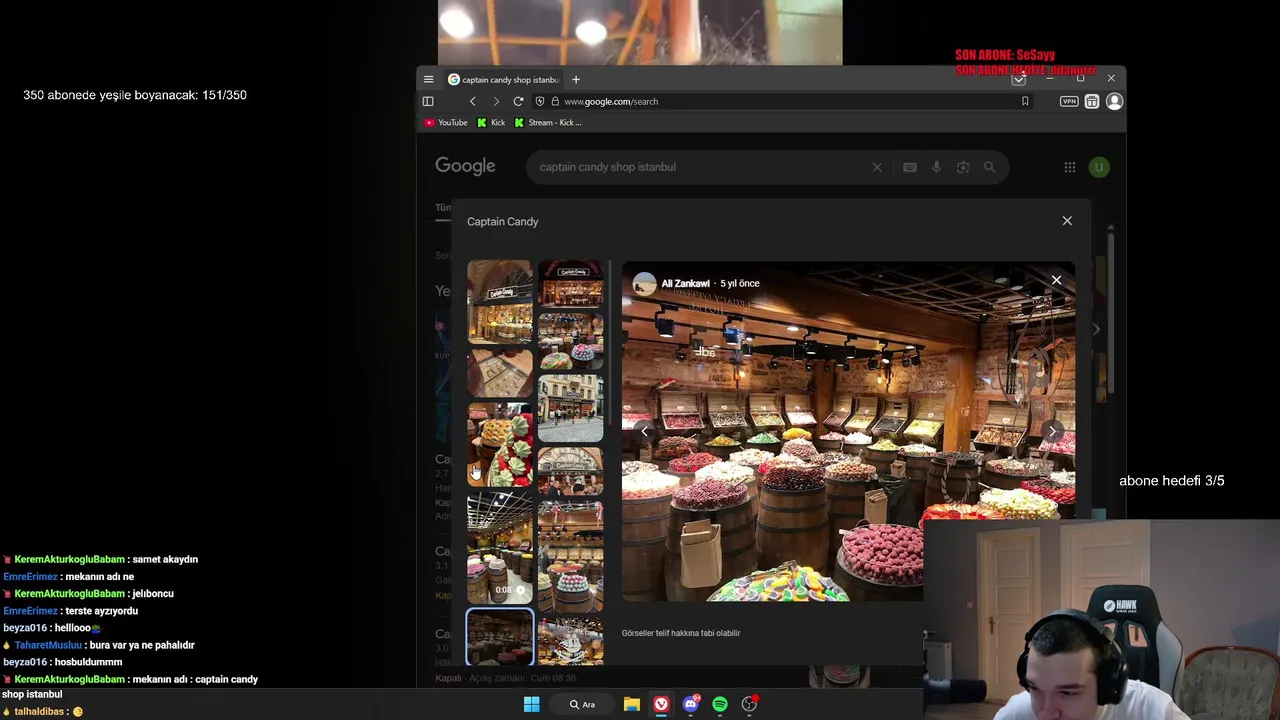
Task: Open OBS Studio from the taskbar
Action: click(x=749, y=704)
